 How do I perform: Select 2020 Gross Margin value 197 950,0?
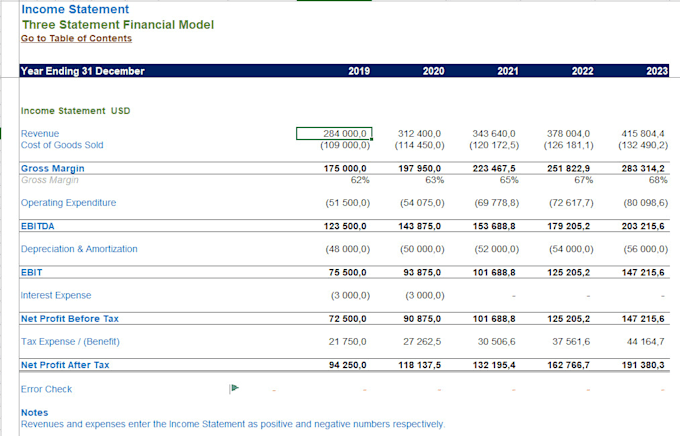pyautogui.click(x=420, y=168)
